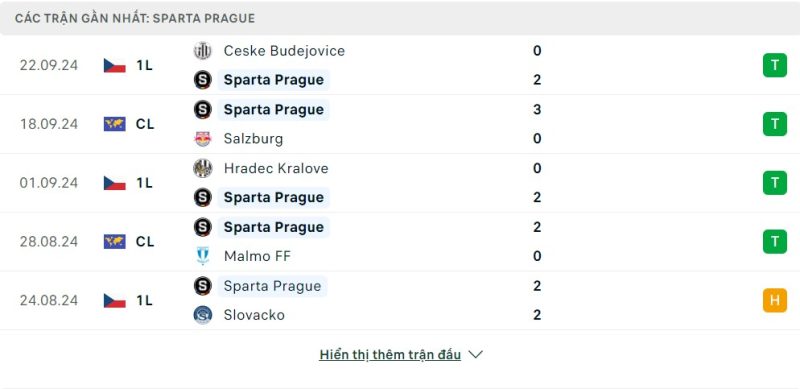This screenshot has width=800, height=389.
Task: Click the green T badge for Malmo match
Action: [774, 241]
